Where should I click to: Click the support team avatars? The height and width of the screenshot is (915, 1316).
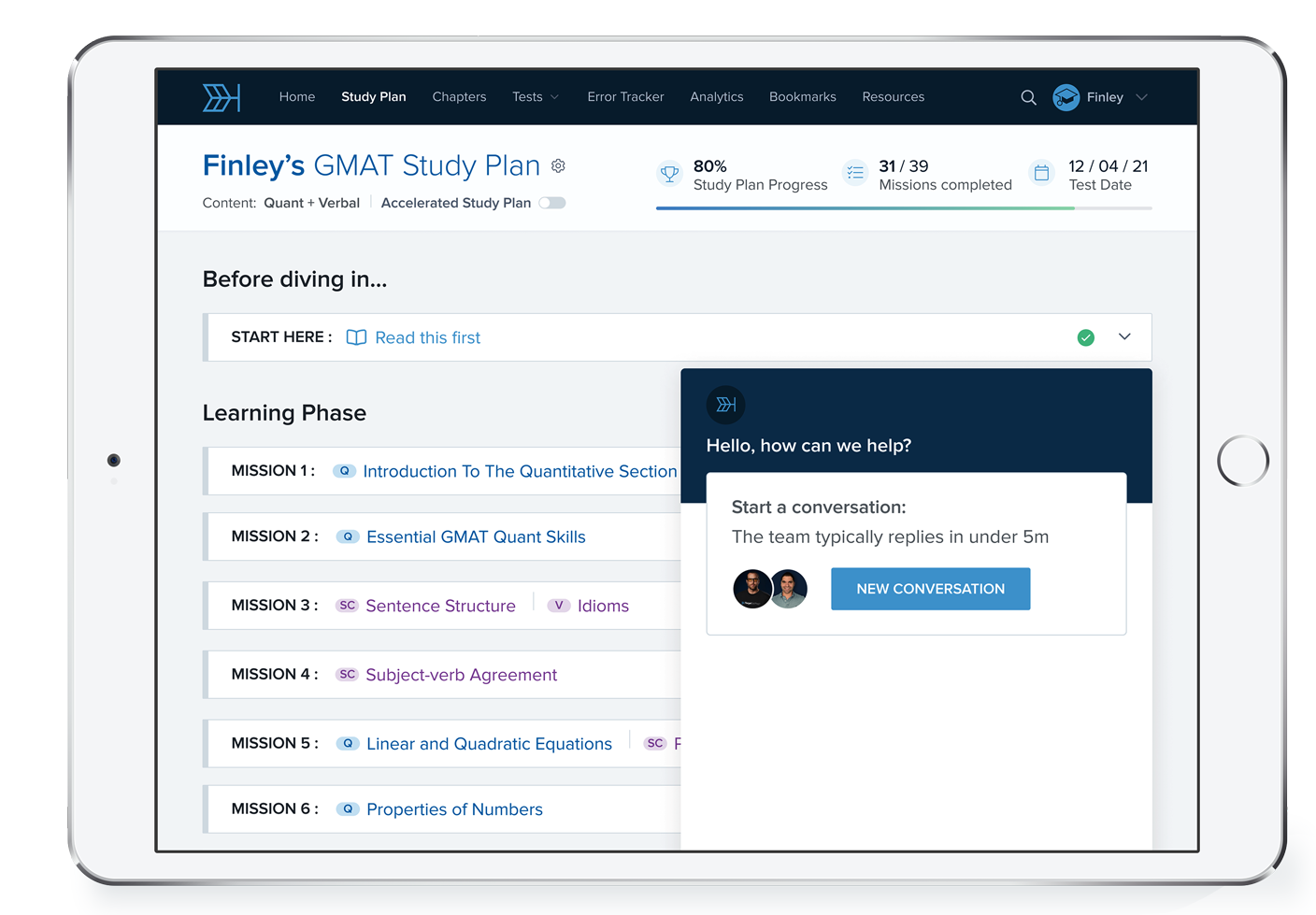click(770, 589)
